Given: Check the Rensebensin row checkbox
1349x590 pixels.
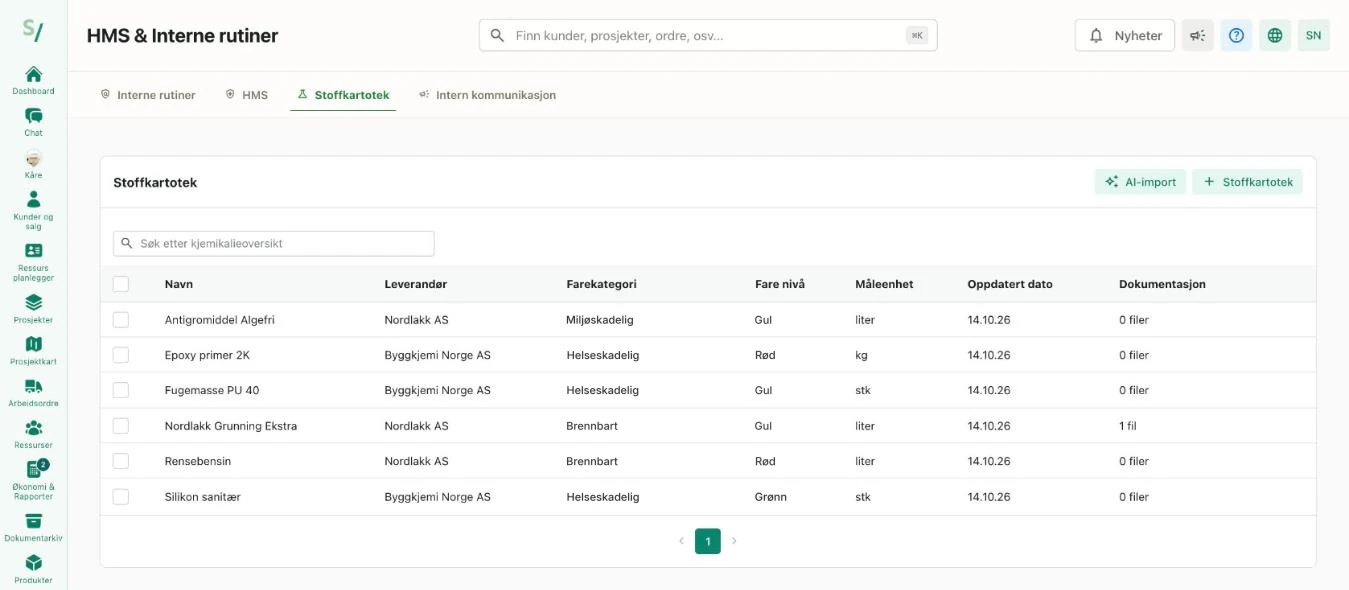Looking at the screenshot, I should click(121, 461).
